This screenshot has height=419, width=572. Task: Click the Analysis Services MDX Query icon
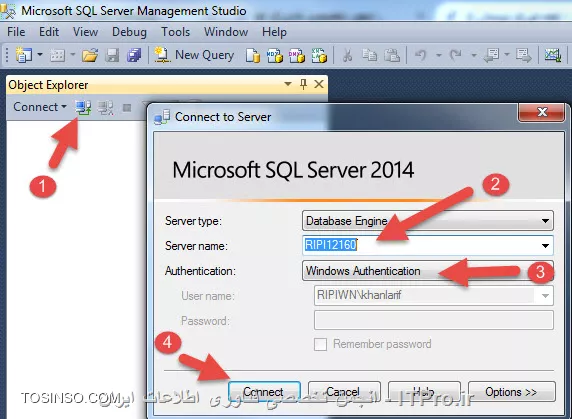275,55
